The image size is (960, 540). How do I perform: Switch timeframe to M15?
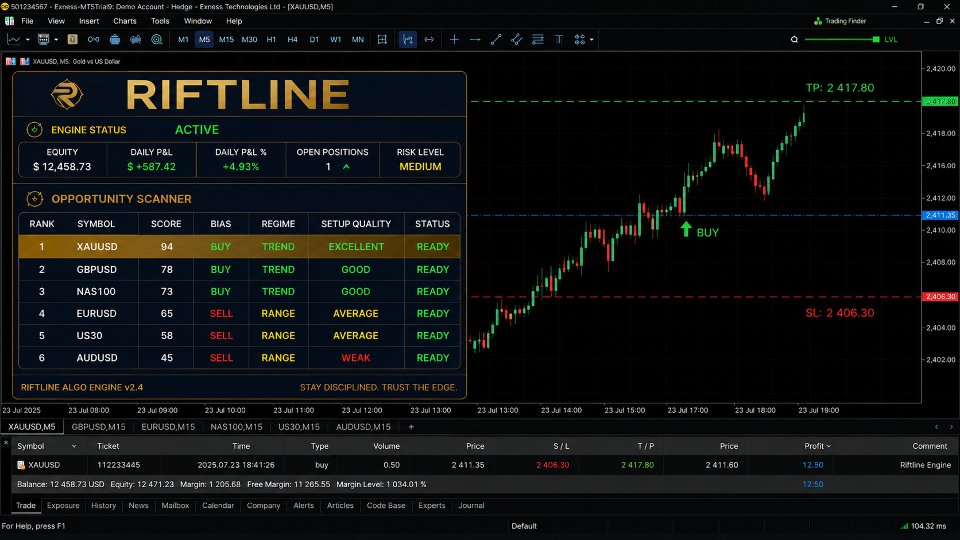(227, 39)
